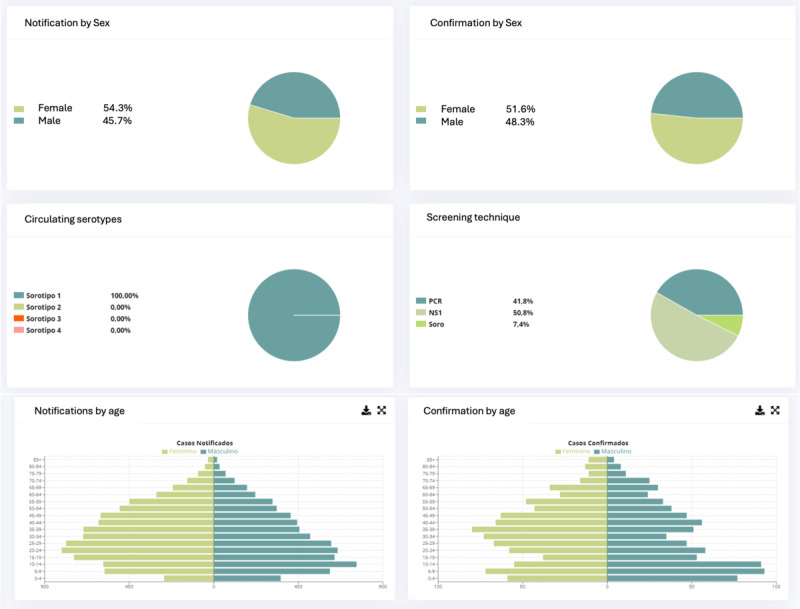Viewport: 800px width, 609px height.
Task: Select Male slice in Confirmation by Sex pie
Action: tap(697, 94)
